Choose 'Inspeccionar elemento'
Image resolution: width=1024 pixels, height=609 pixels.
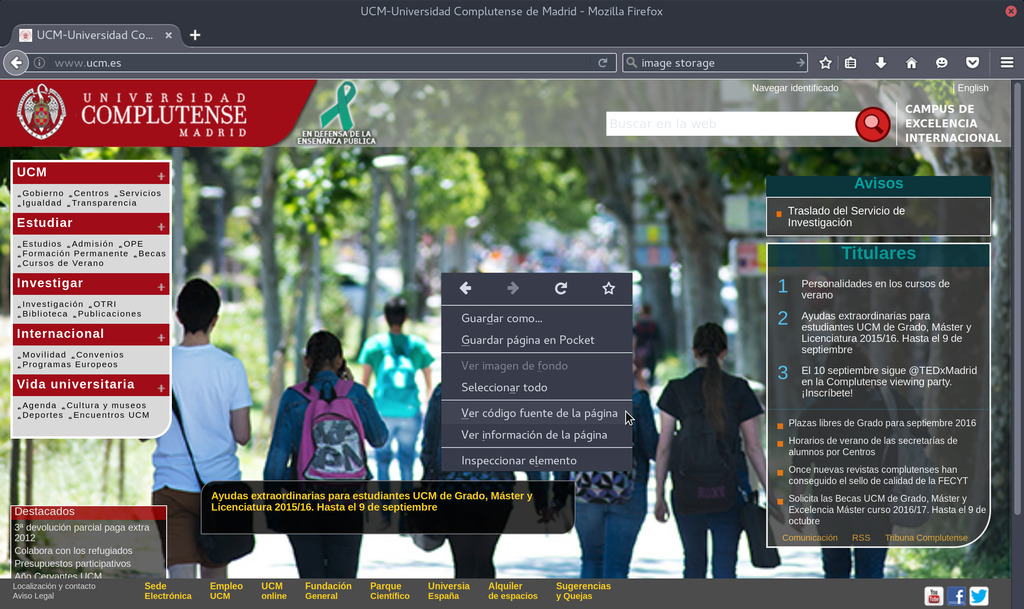click(x=537, y=461)
